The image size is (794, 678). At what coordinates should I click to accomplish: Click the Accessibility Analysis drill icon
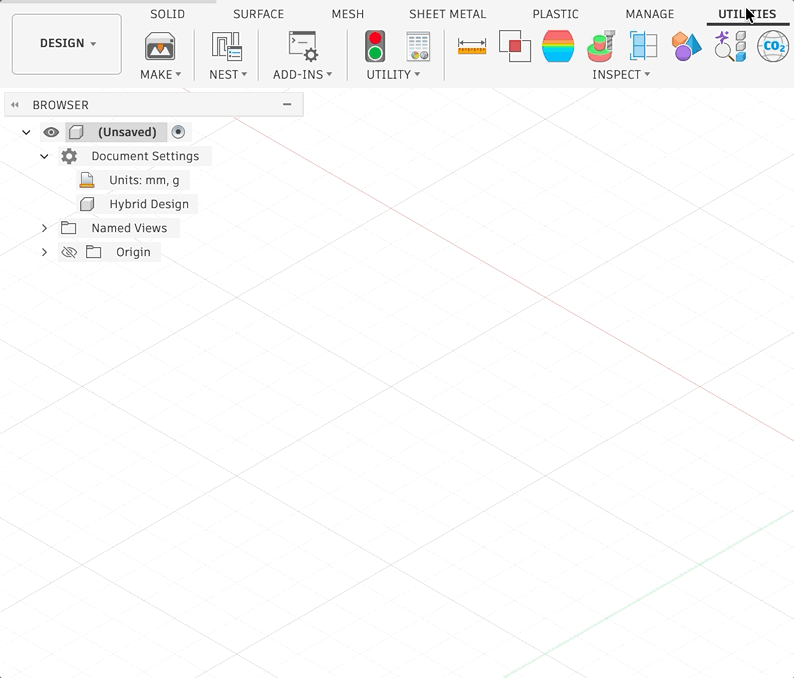coord(601,47)
